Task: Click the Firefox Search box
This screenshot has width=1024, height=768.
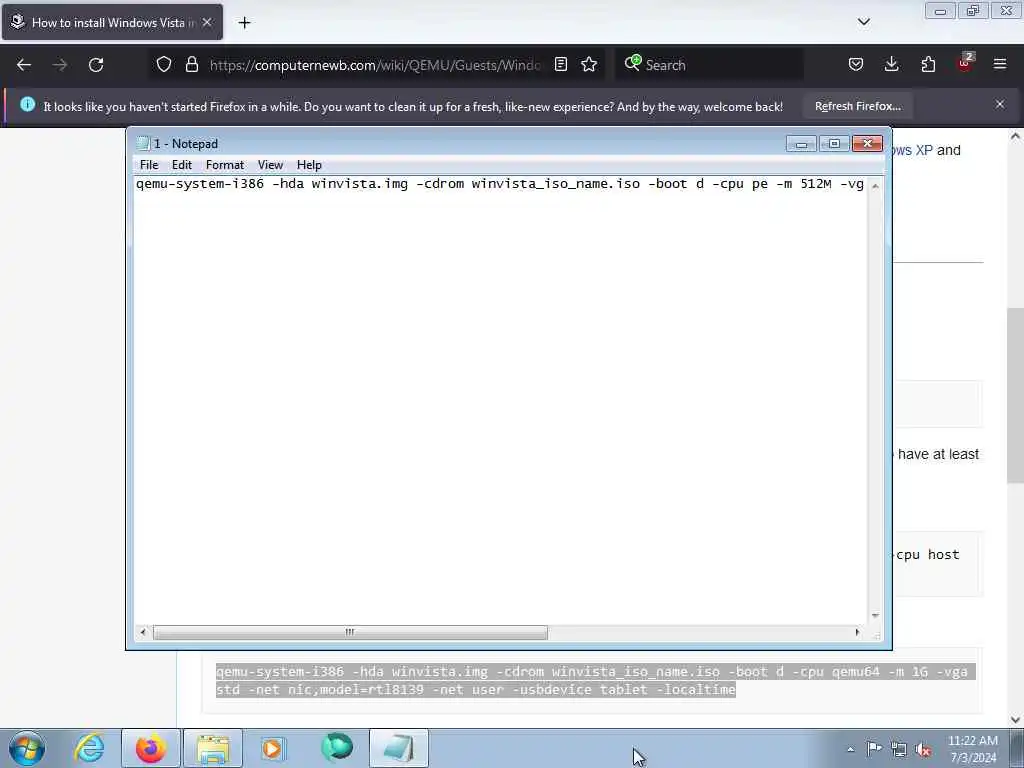Action: click(x=709, y=65)
